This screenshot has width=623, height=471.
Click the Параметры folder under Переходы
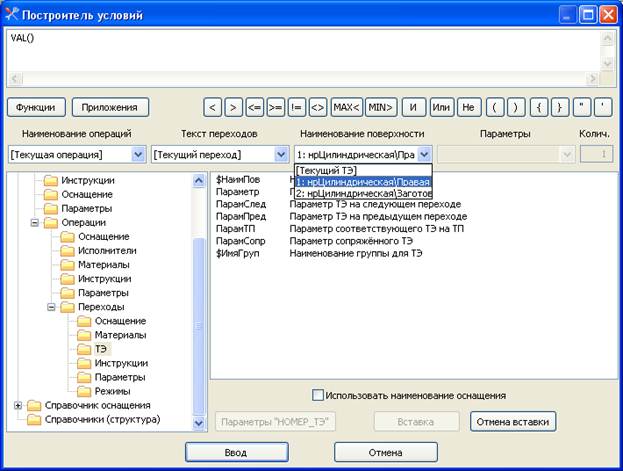(x=120, y=377)
